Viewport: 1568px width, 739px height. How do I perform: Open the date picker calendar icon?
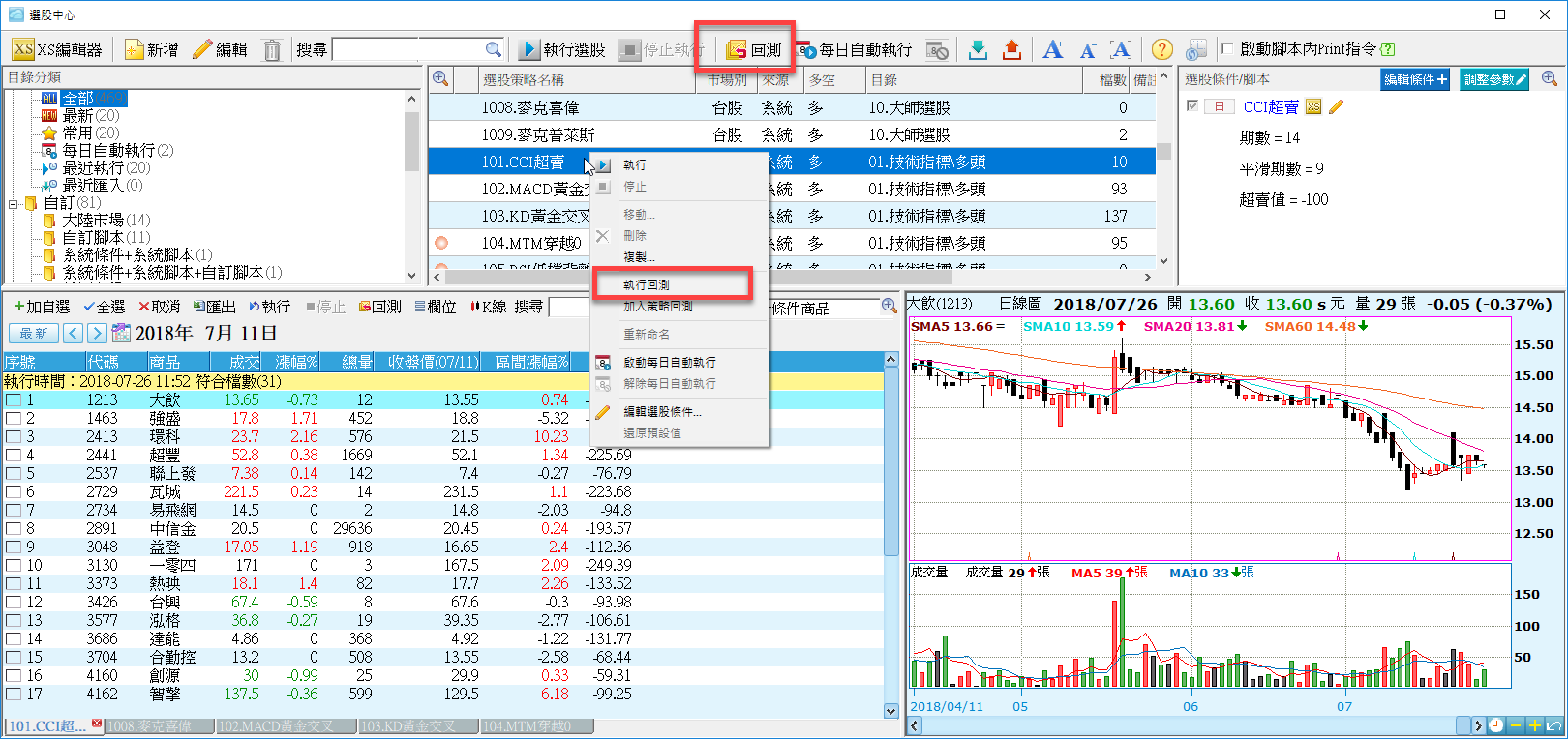click(121, 334)
